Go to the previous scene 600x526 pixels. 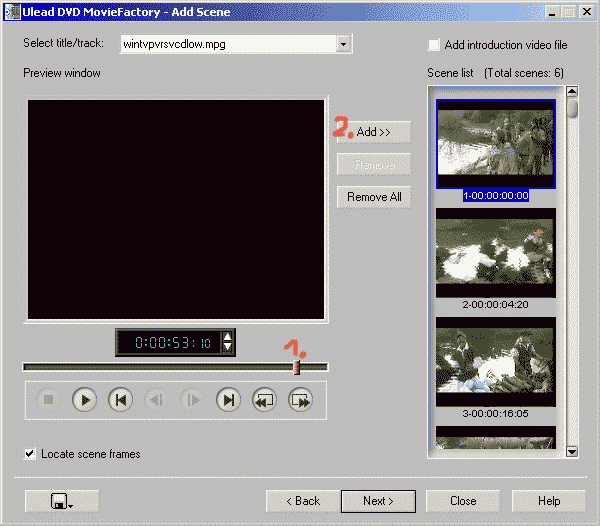264,400
